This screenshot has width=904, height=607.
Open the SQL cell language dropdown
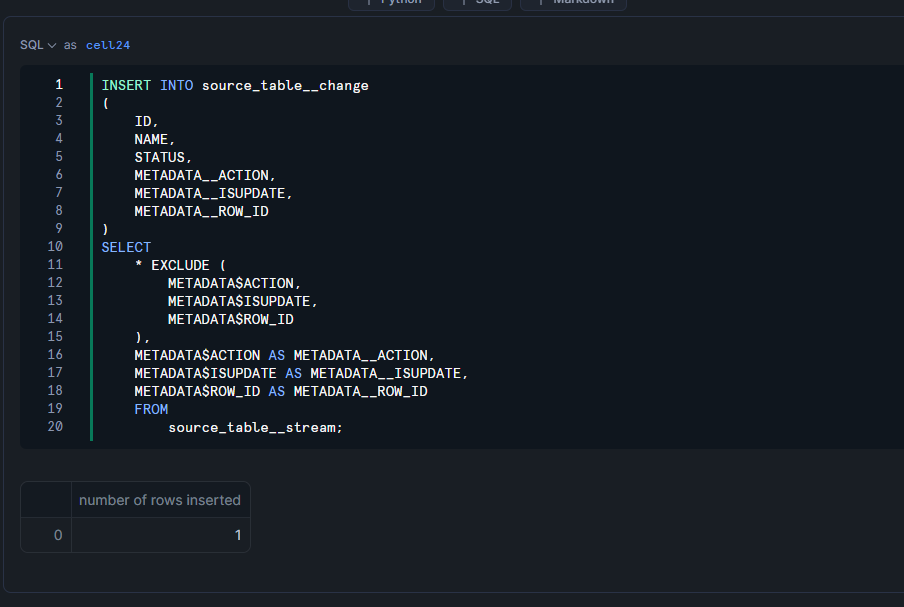pos(38,45)
